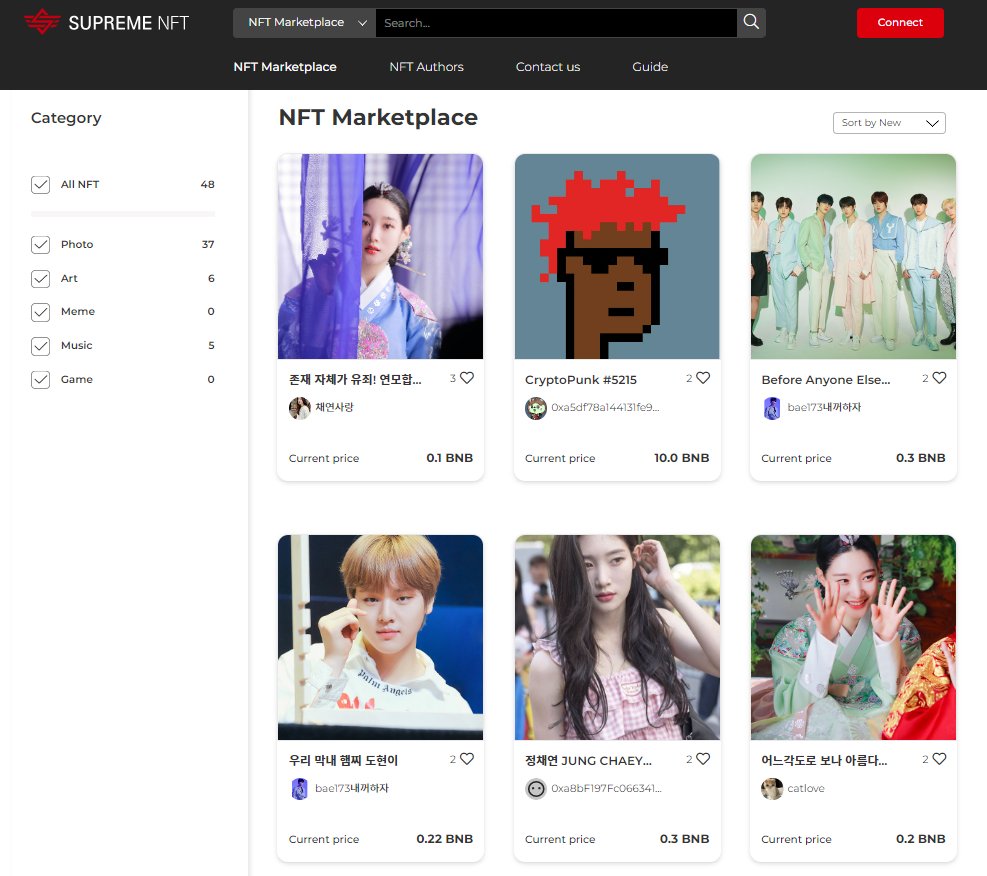Like the 존재 자체가 유죄 card heart
This screenshot has height=876, width=987.
466,378
